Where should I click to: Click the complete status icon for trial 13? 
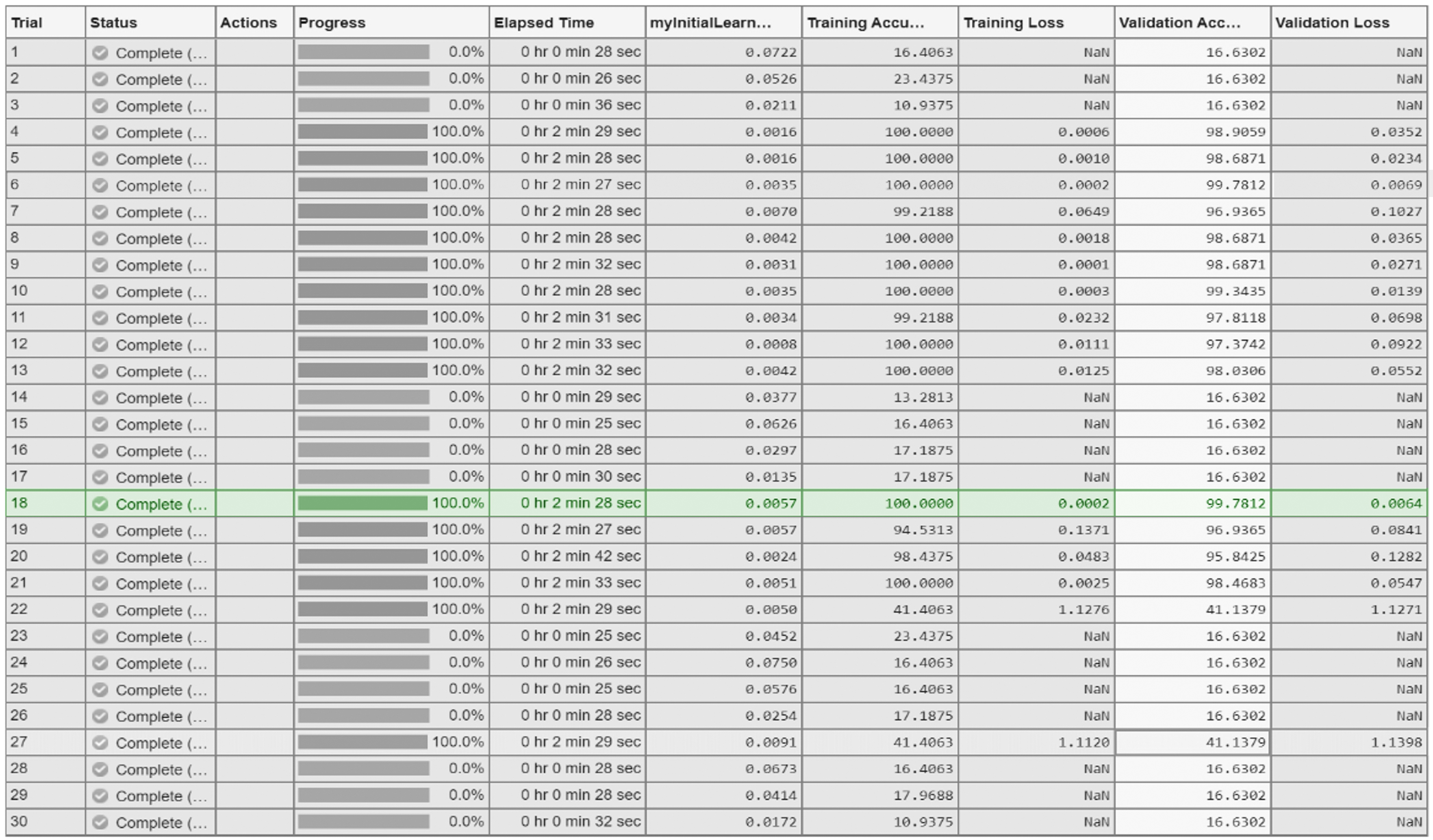pos(100,371)
